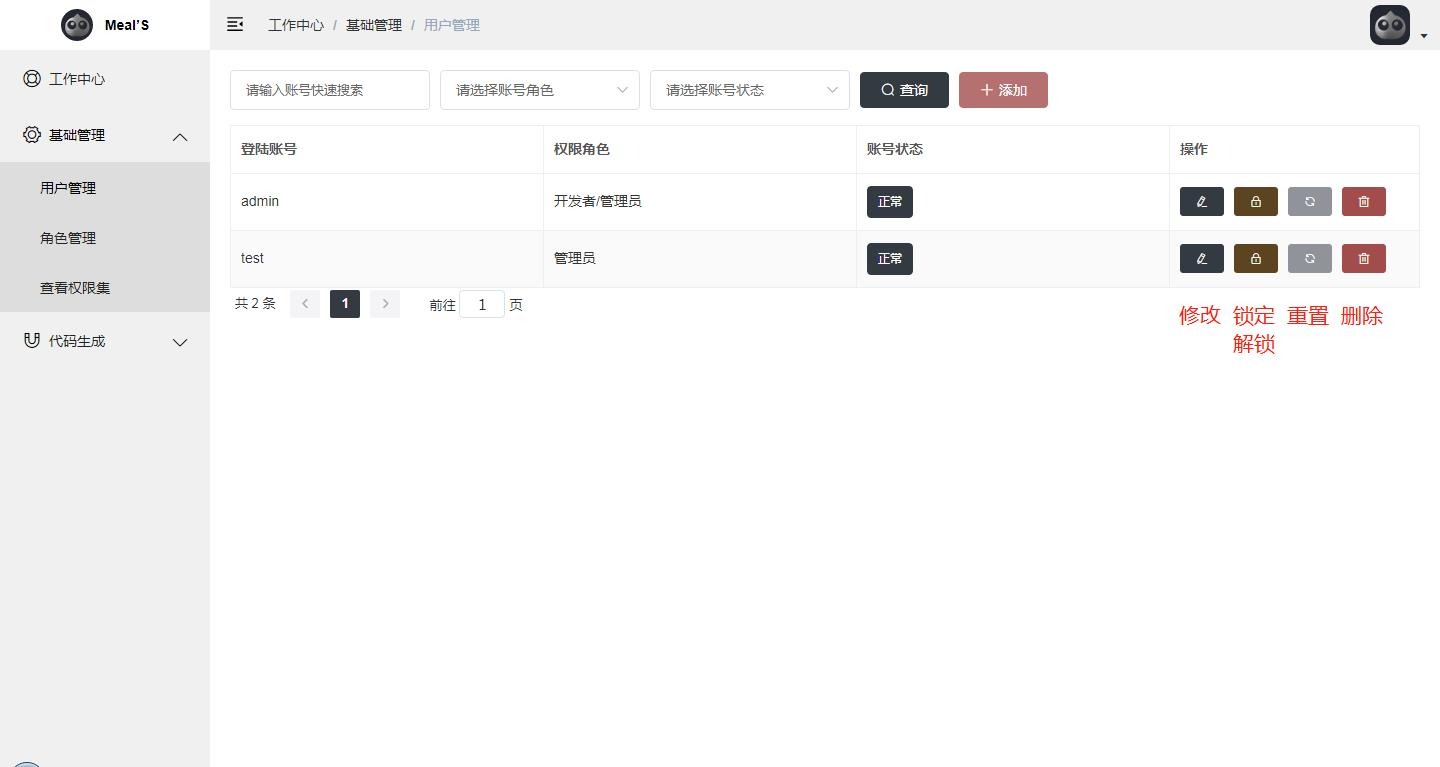This screenshot has width=1440, height=767.
Task: Collapse sidebar with the menu fold icon
Action: pyautogui.click(x=235, y=25)
